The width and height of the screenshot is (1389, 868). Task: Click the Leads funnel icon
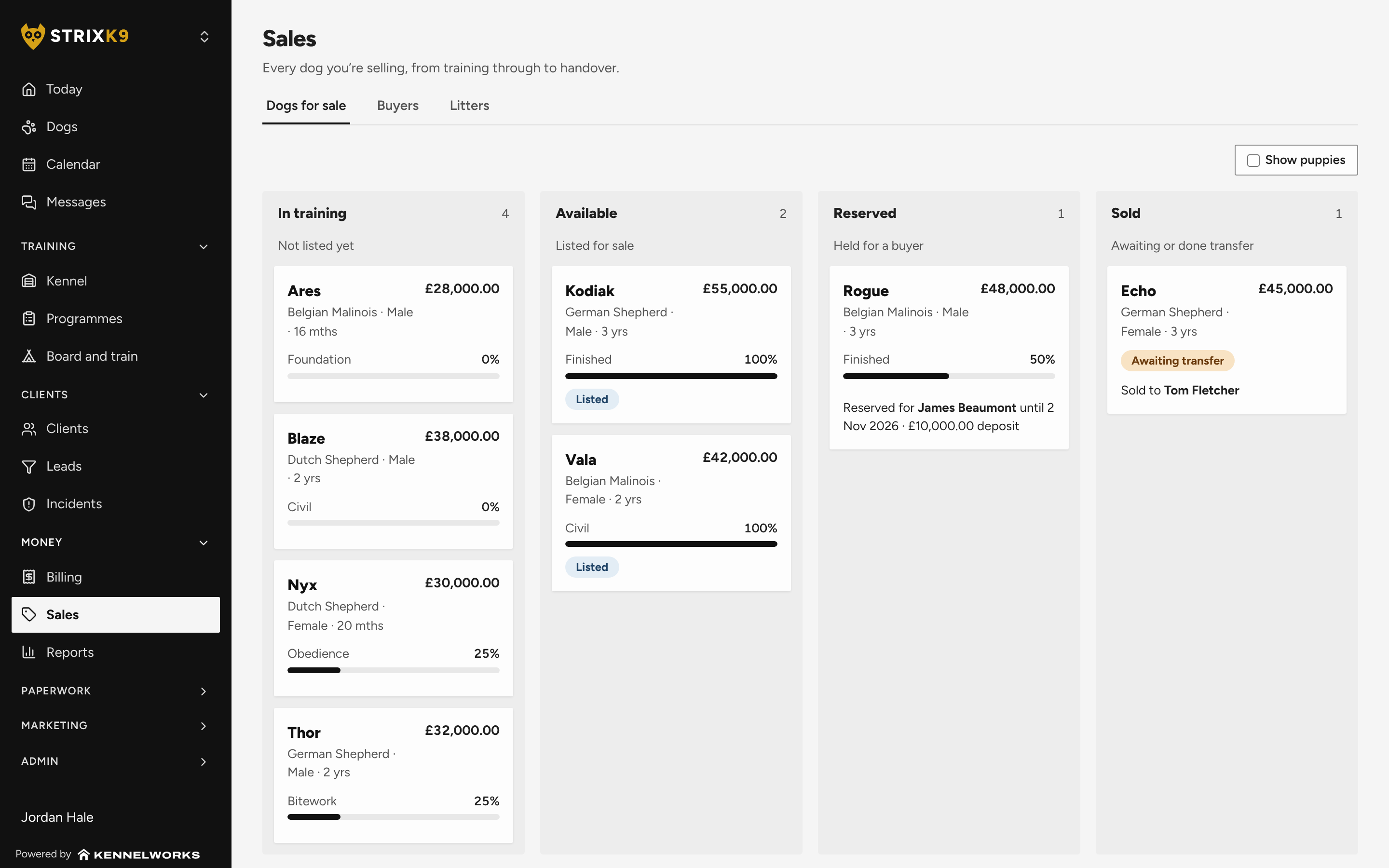(29, 466)
